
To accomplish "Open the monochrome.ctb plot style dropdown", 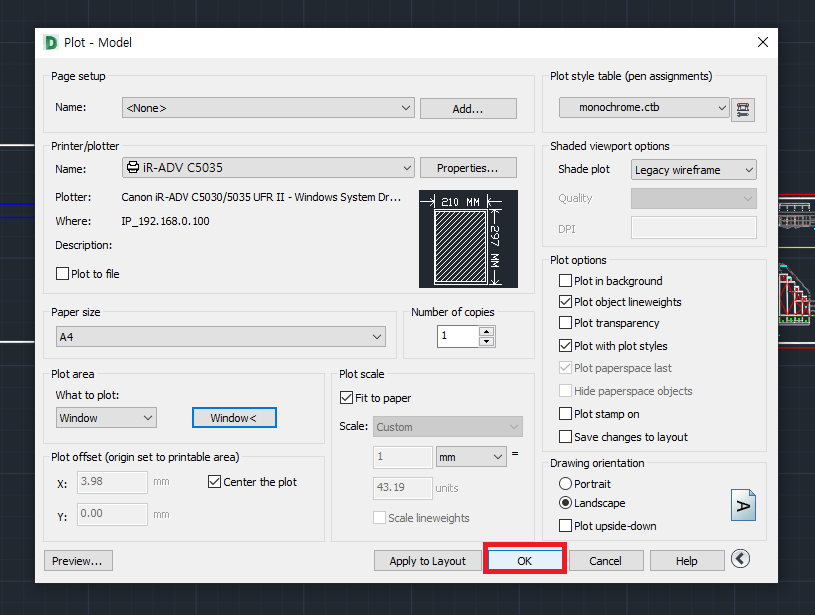I will [644, 107].
